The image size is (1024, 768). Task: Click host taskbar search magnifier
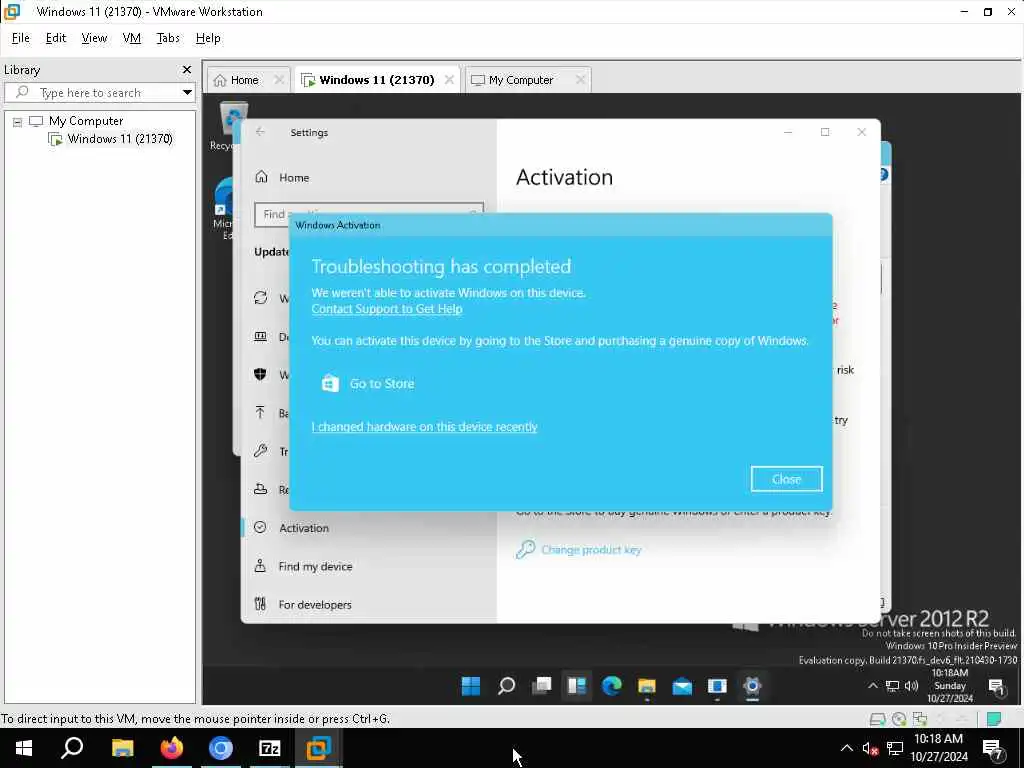[72, 748]
